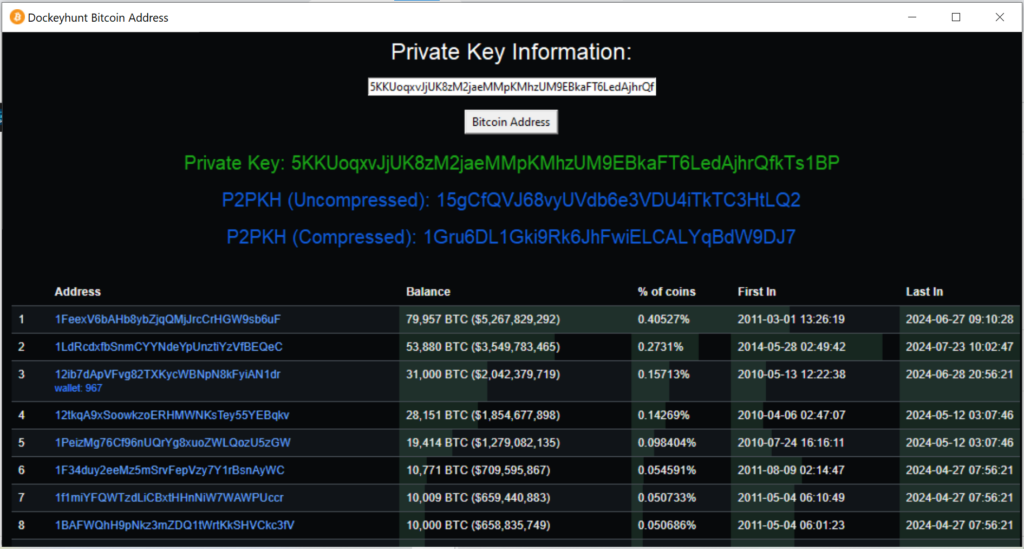The width and height of the screenshot is (1024, 549).
Task: Focus the private key input field
Action: 511,87
